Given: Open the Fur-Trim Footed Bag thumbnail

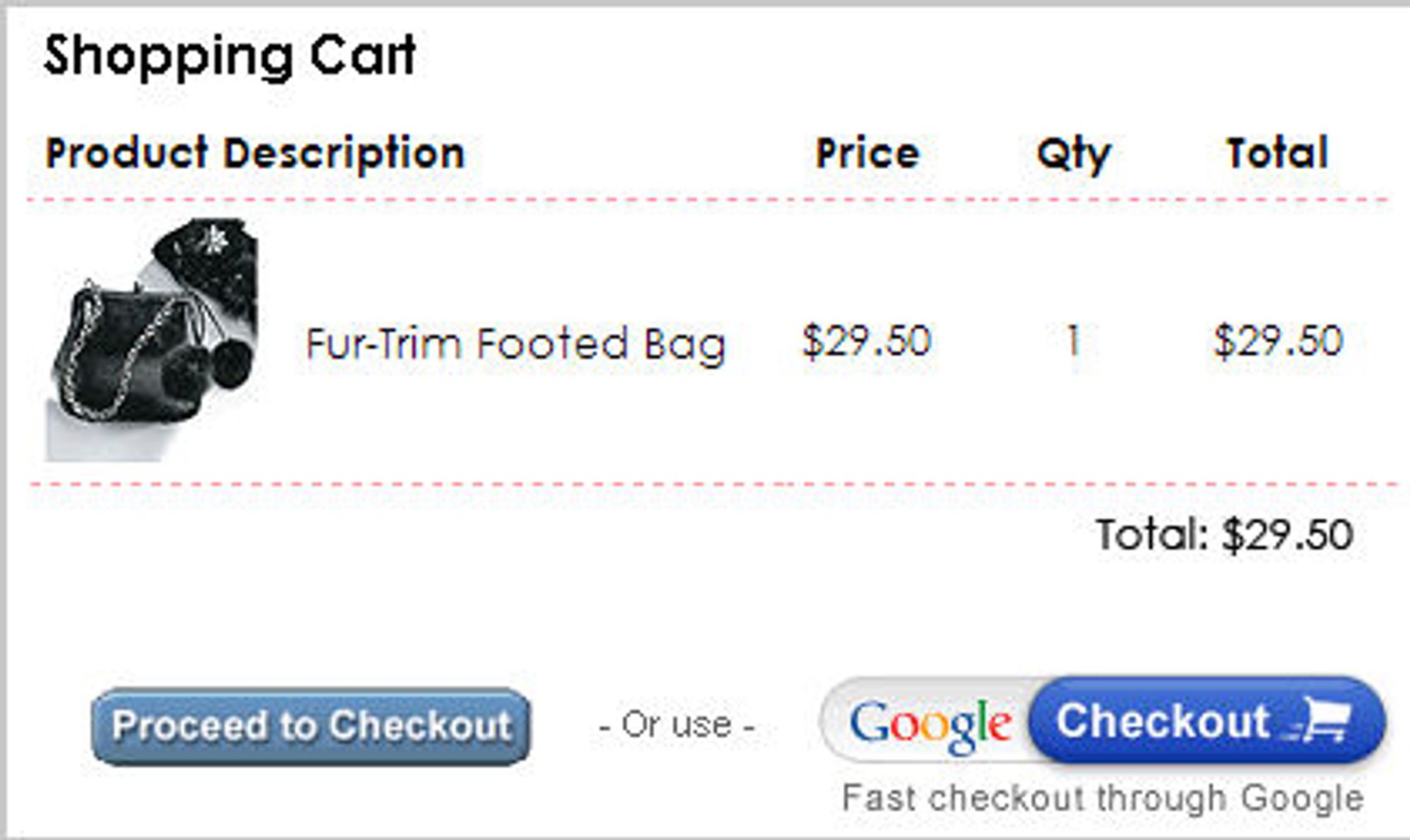Looking at the screenshot, I should (x=152, y=340).
